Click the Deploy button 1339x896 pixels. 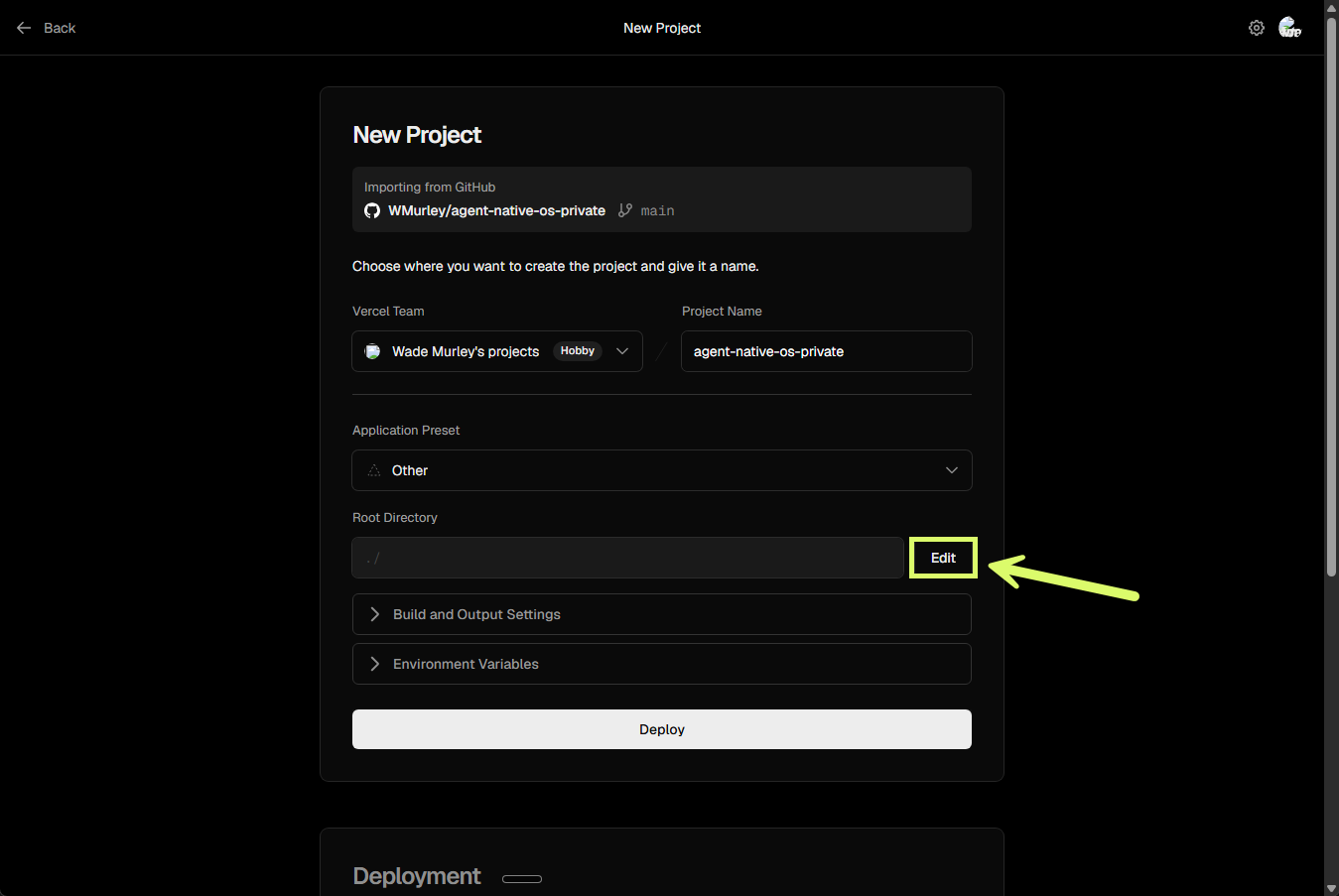pos(662,729)
